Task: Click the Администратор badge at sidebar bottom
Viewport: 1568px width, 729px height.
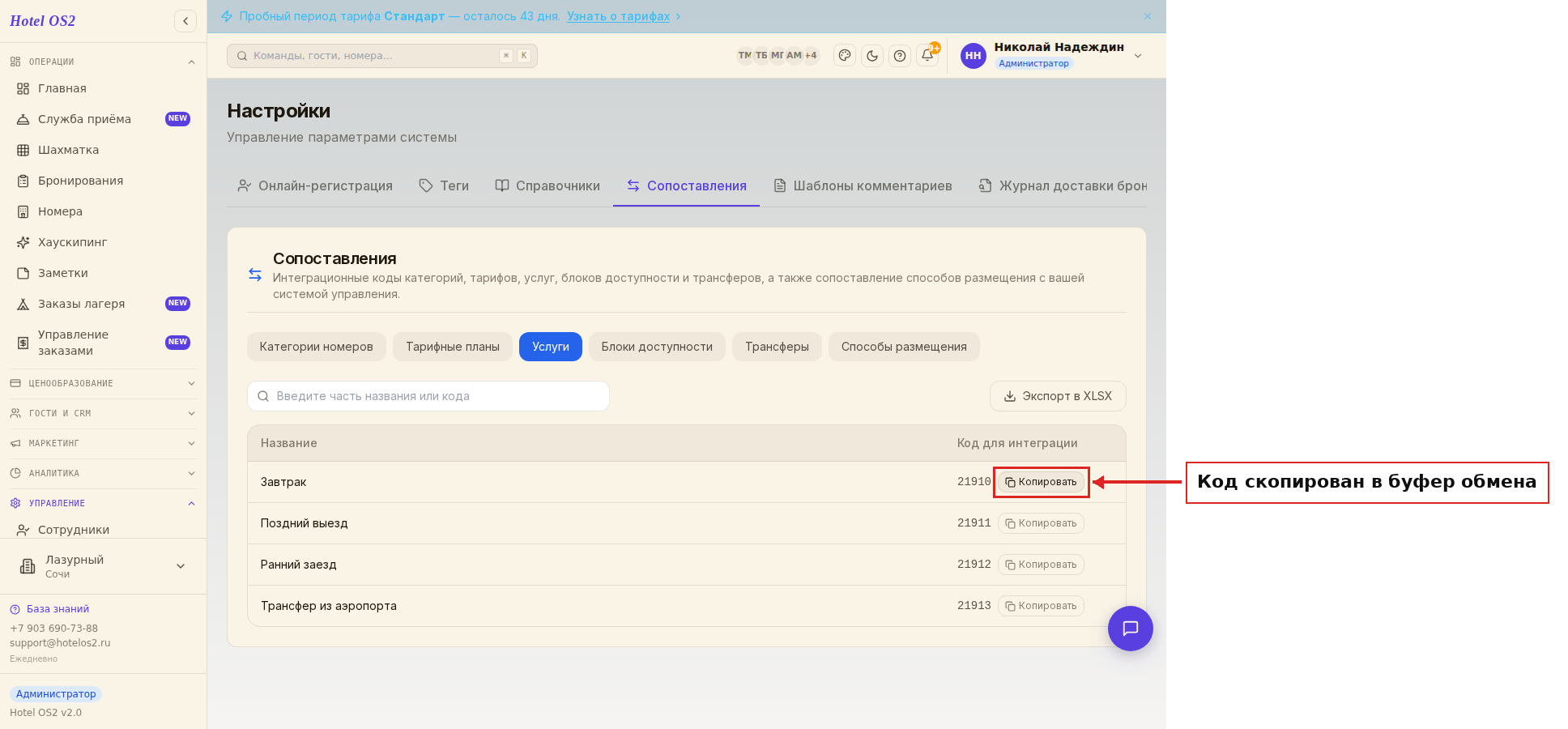Action: point(56,694)
